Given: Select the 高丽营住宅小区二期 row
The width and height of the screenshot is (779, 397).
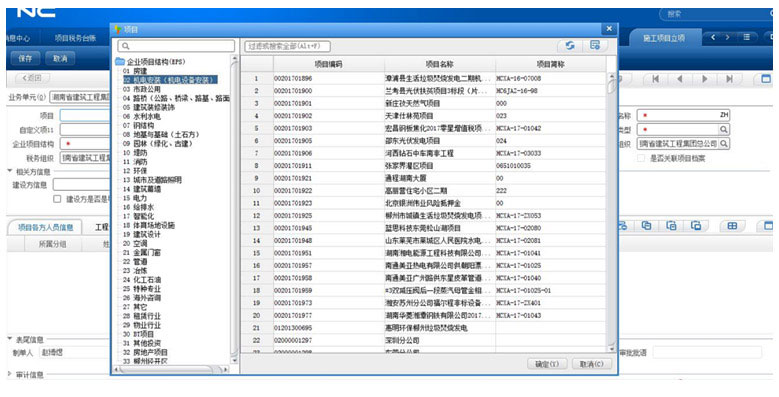Looking at the screenshot, I should coord(423,191).
